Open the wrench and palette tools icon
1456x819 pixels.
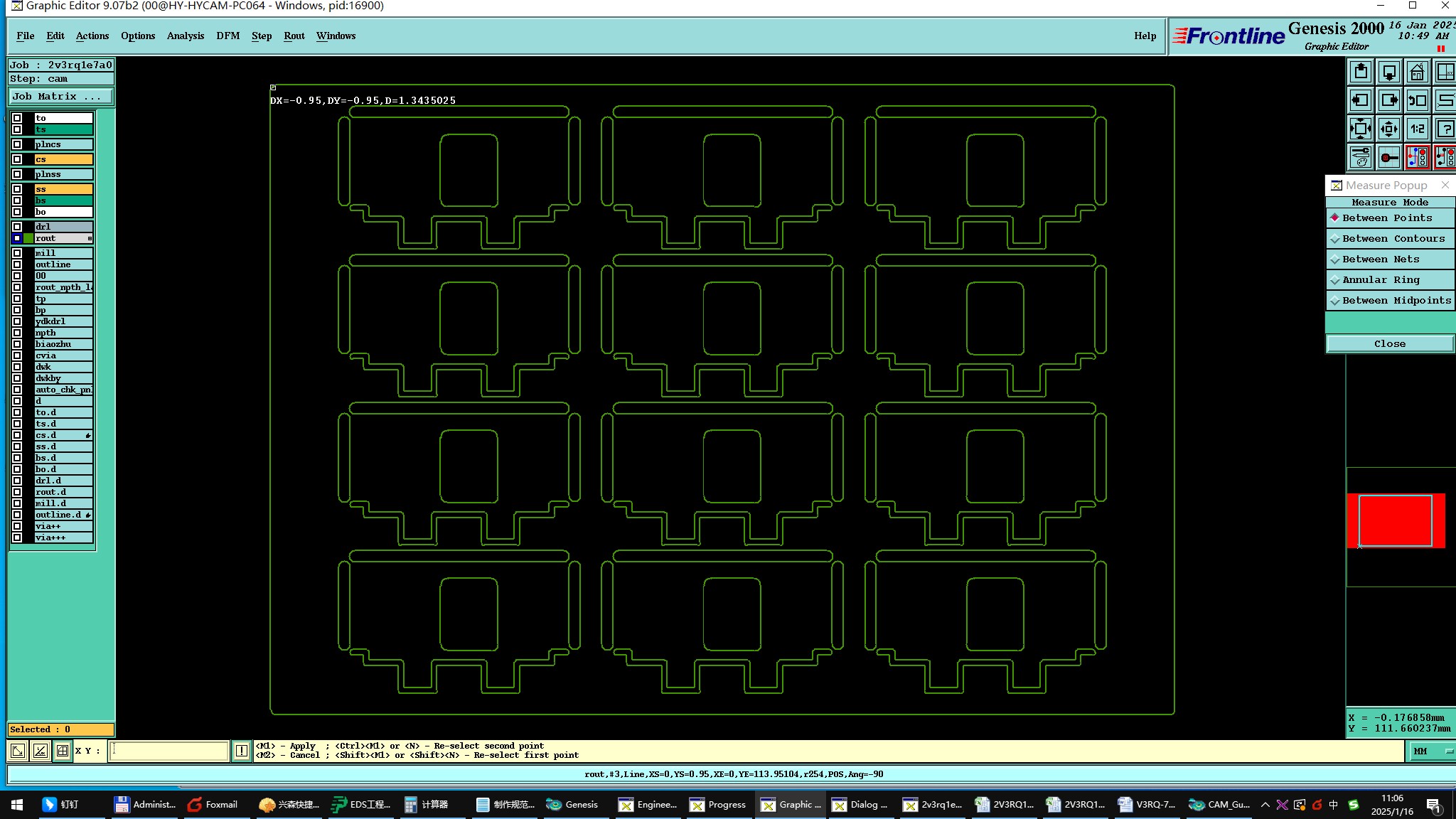[x=1360, y=157]
